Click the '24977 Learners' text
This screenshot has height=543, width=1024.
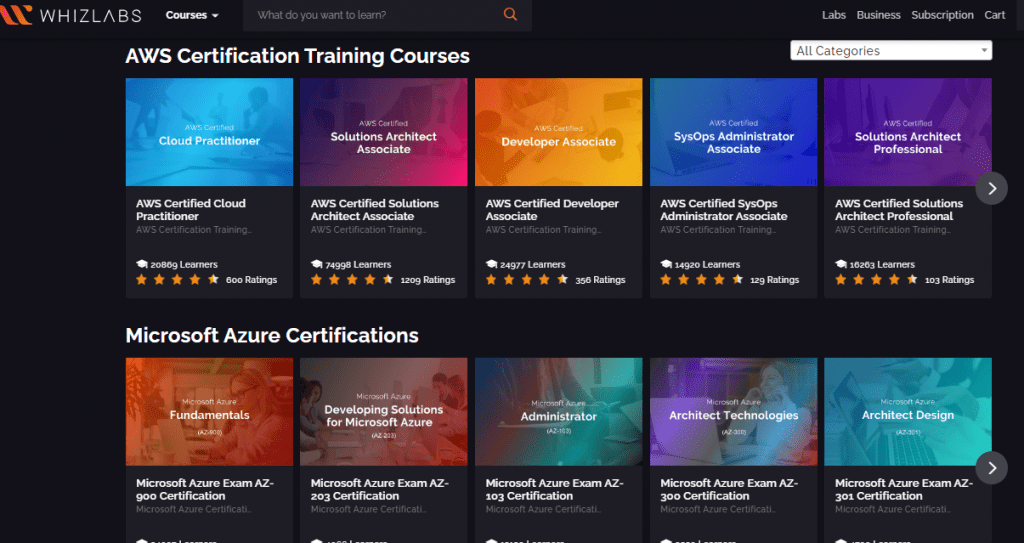coord(534,265)
